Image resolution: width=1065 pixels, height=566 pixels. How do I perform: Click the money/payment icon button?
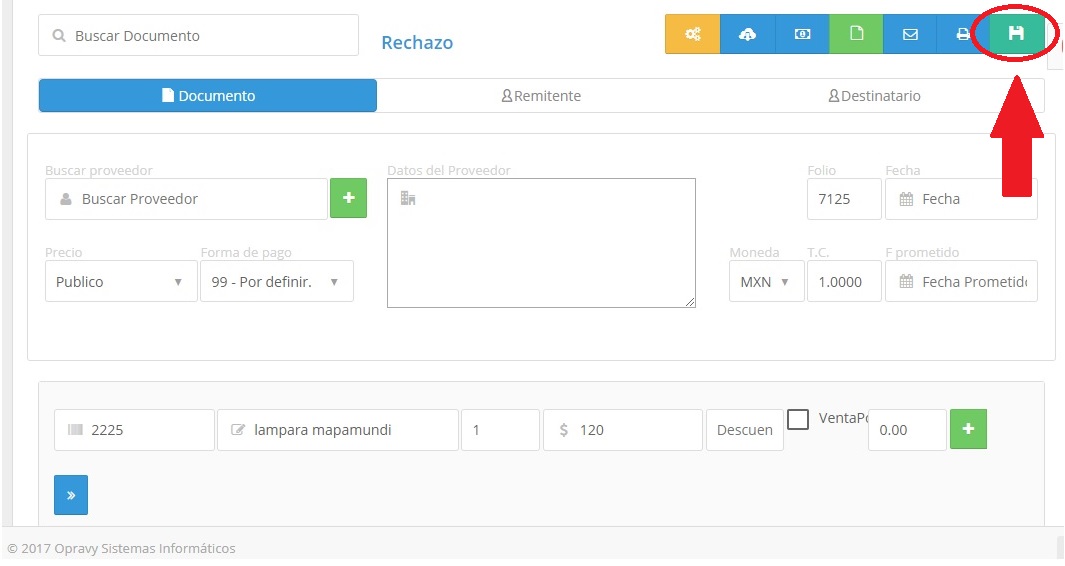802,34
